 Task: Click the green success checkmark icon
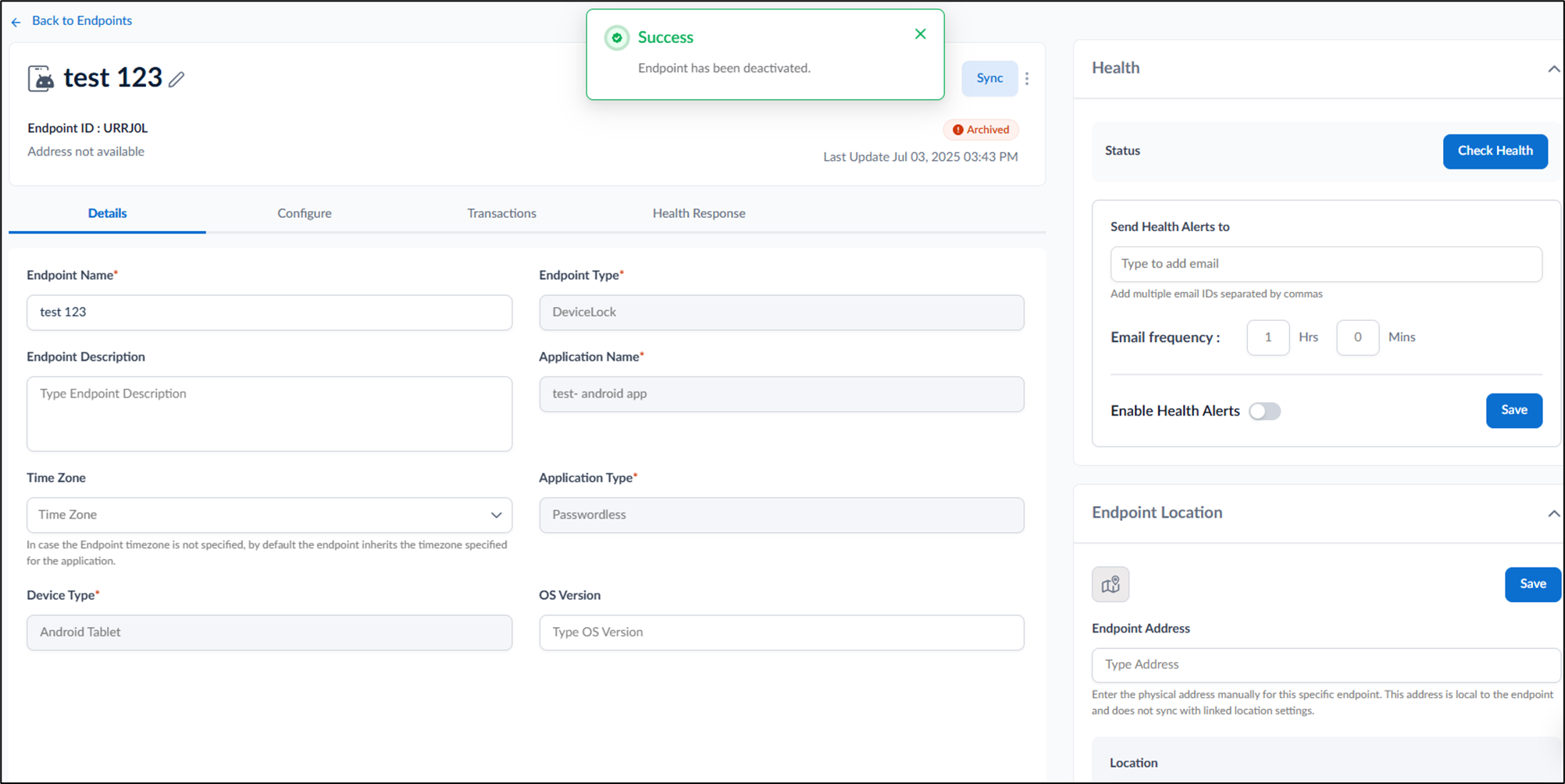click(617, 37)
